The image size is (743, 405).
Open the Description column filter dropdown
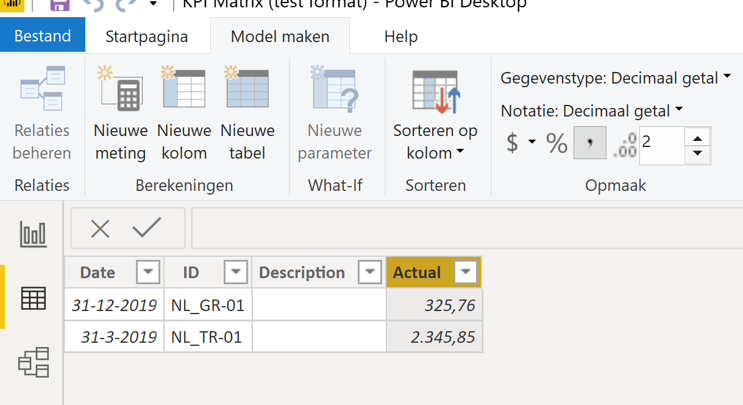[x=370, y=272]
